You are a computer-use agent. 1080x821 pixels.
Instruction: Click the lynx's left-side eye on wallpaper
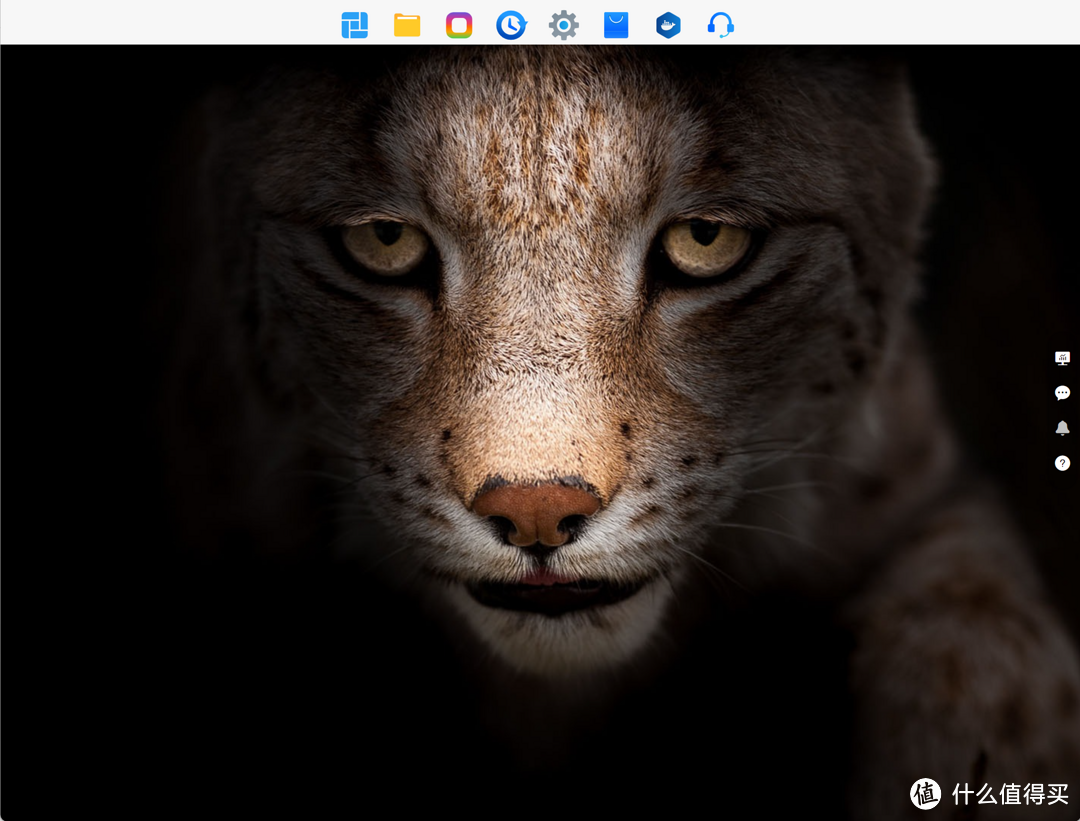[x=385, y=245]
